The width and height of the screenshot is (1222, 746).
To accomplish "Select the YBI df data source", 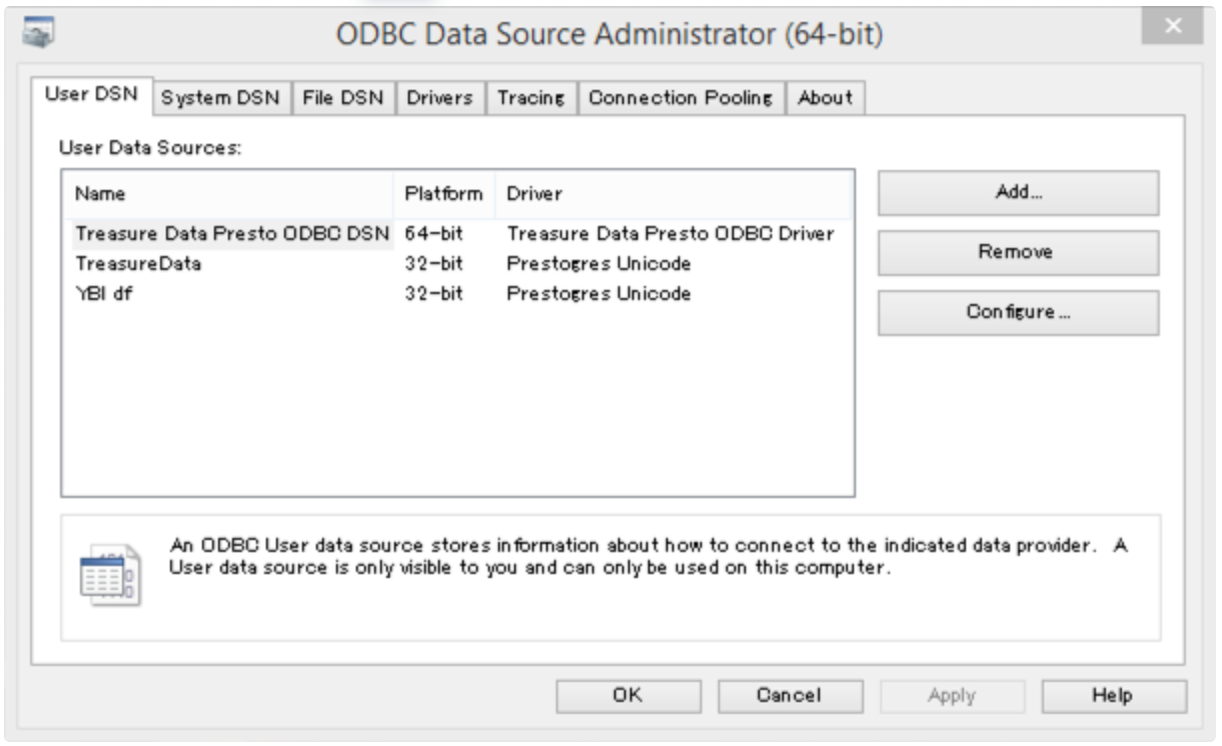I will click(104, 294).
